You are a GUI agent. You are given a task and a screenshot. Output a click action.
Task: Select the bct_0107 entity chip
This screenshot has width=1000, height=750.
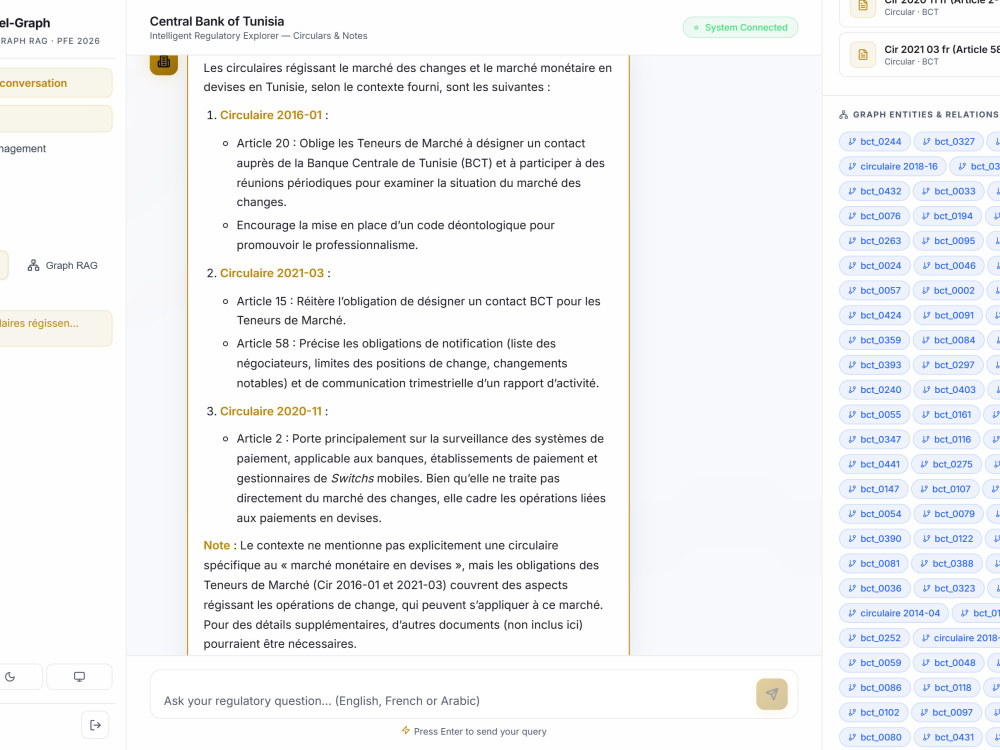tap(945, 490)
